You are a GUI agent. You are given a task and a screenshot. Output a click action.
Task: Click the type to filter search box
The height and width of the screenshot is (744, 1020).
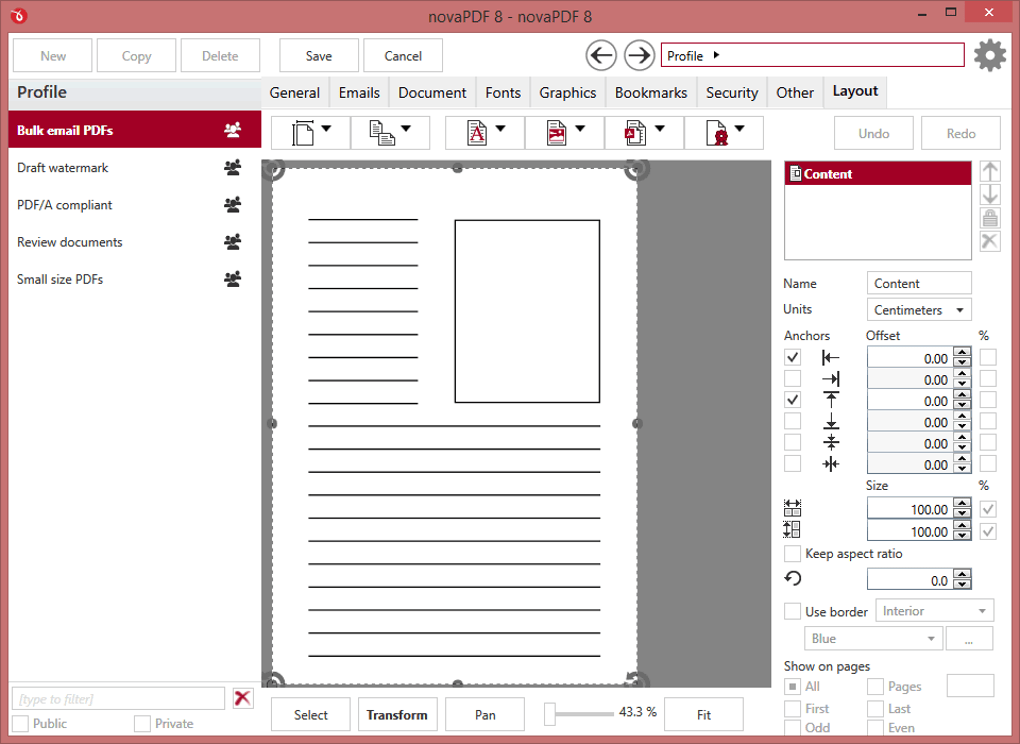(118, 698)
